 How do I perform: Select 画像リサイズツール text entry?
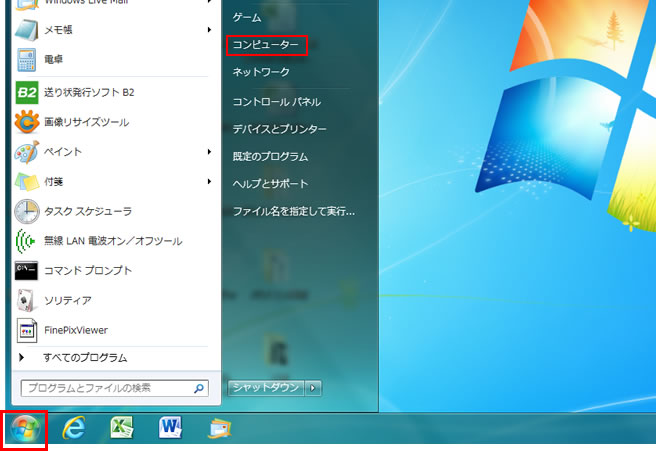click(87, 122)
